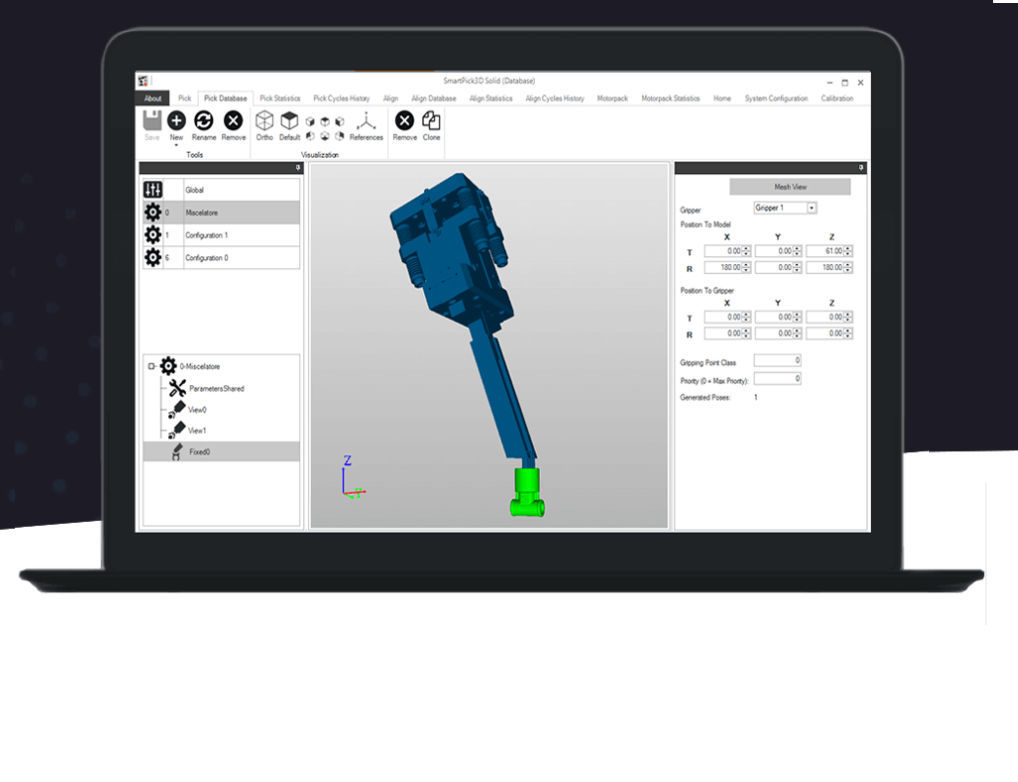Open the Gripper 1 dropdown

pos(812,206)
